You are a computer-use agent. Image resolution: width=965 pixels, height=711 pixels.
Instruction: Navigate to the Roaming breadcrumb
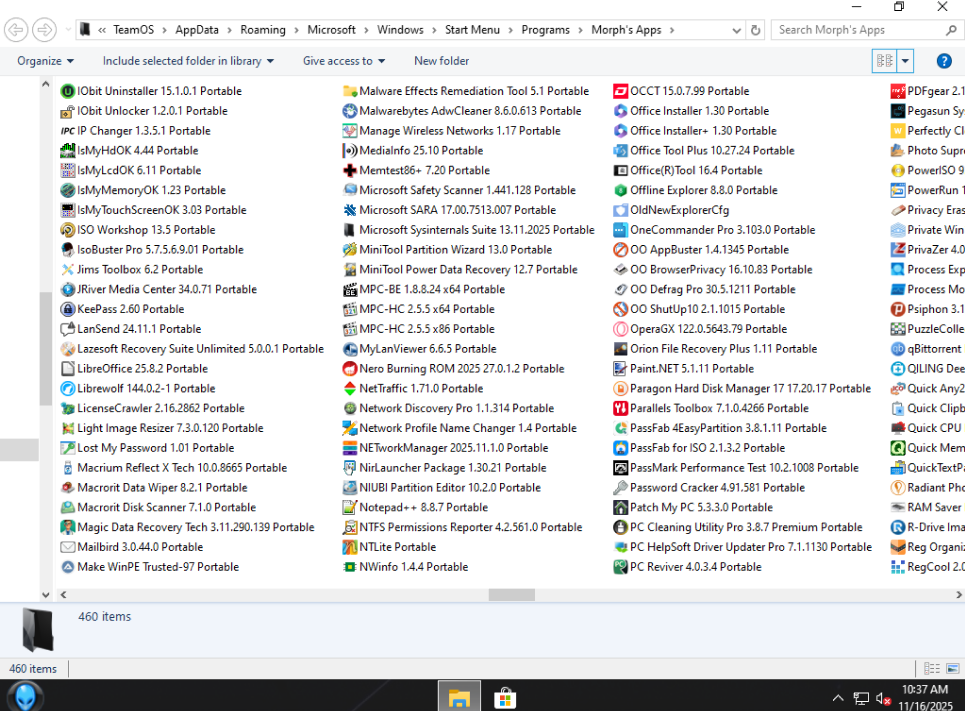click(263, 30)
